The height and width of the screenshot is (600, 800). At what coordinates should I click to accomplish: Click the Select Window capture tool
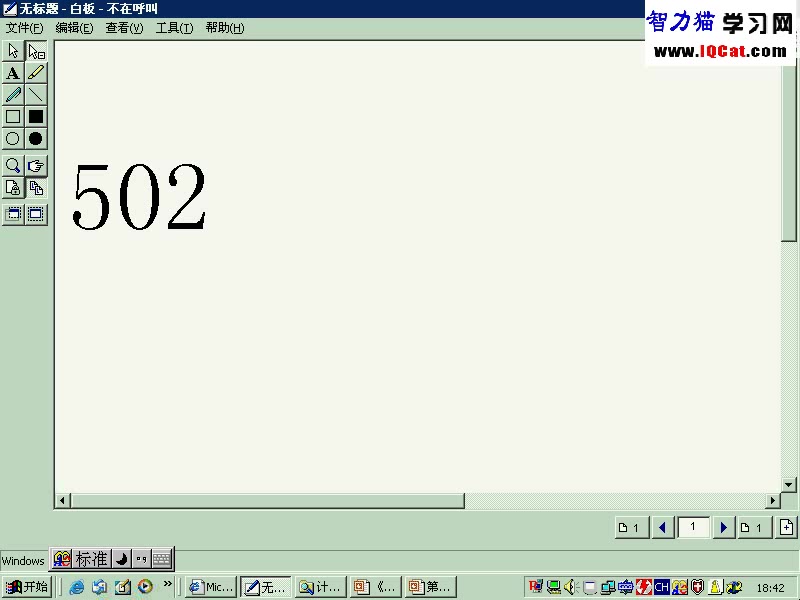13,214
